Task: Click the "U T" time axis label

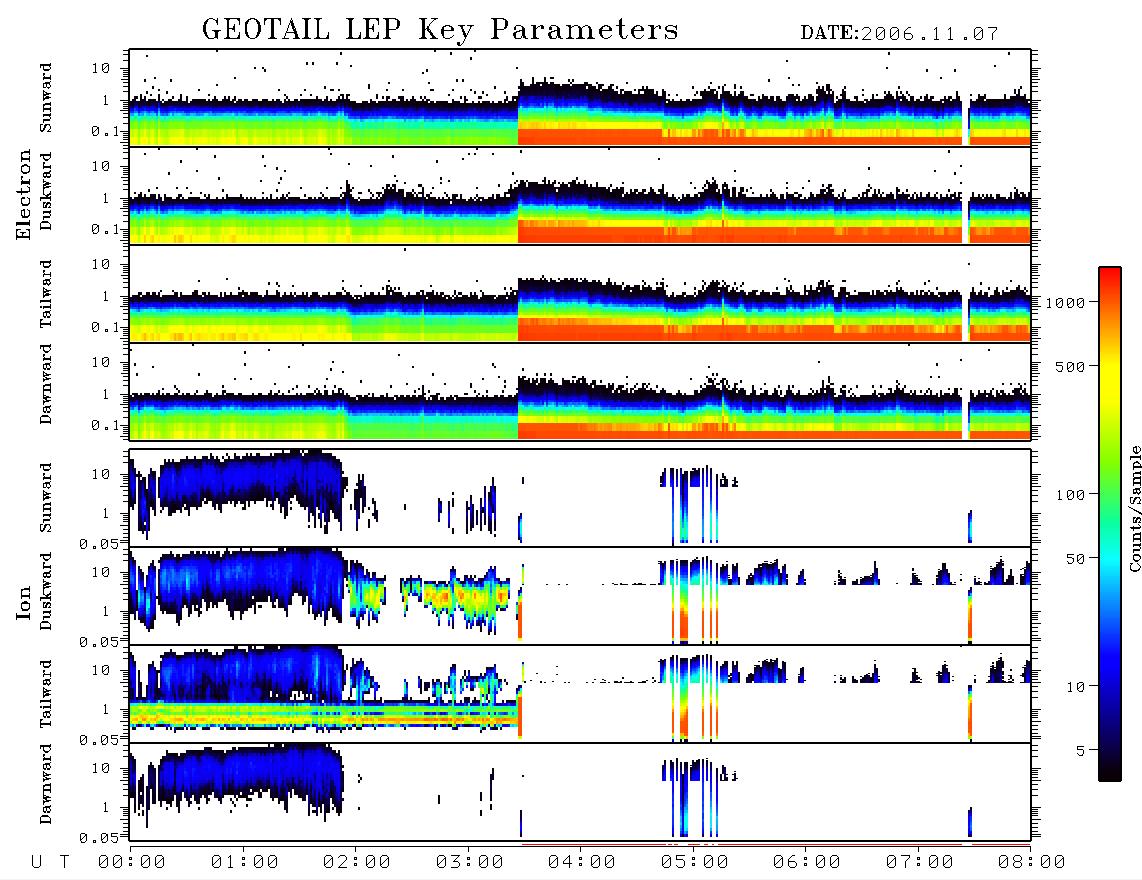Action: click(50, 862)
